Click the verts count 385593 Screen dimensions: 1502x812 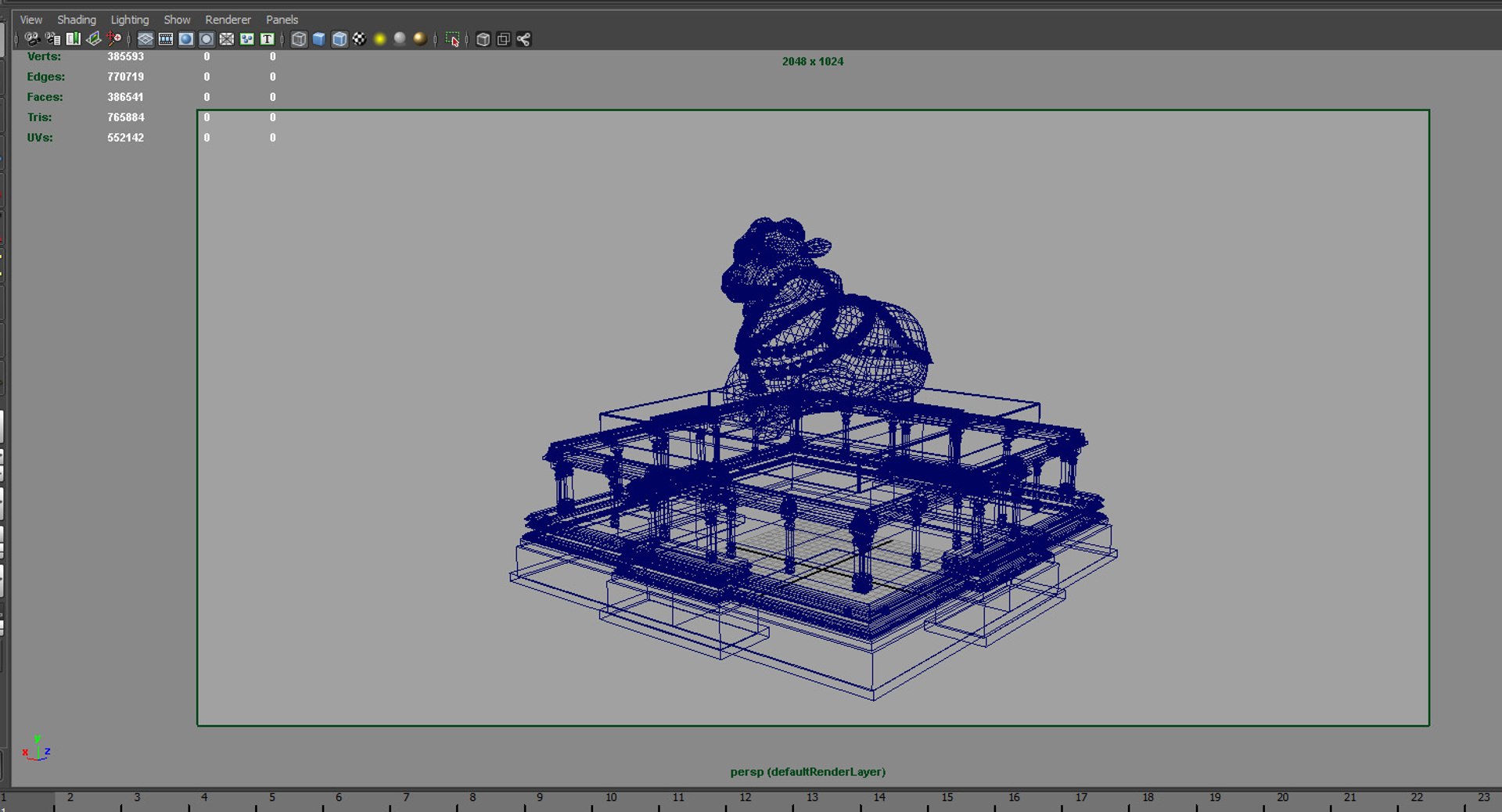click(125, 56)
